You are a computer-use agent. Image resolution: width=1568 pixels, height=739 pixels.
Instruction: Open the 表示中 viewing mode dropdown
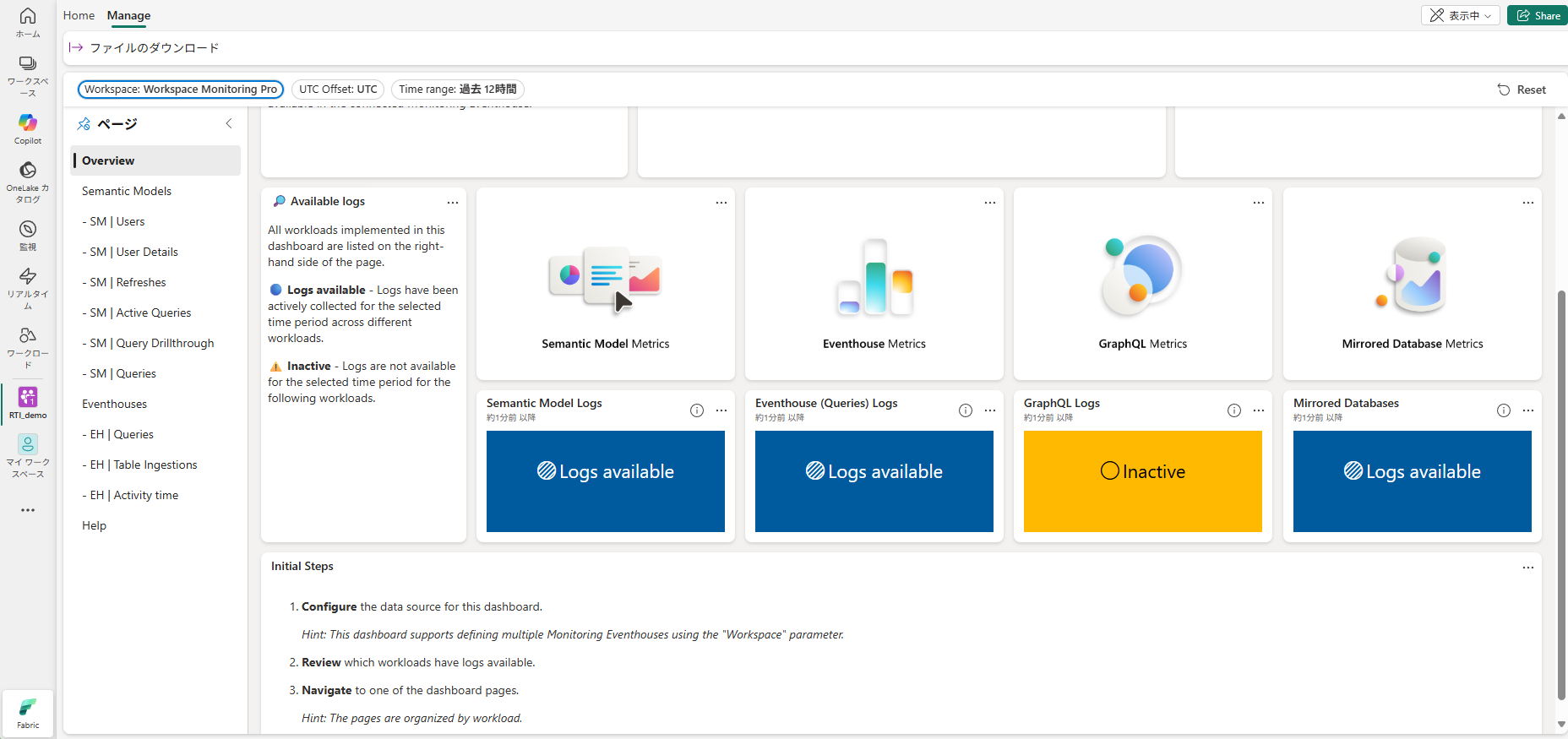click(1461, 15)
